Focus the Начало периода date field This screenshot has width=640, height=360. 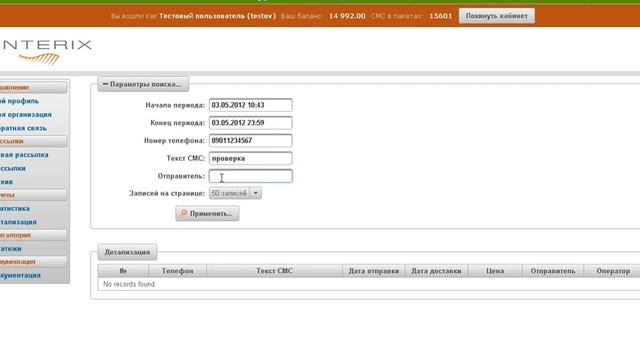pyautogui.click(x=251, y=105)
